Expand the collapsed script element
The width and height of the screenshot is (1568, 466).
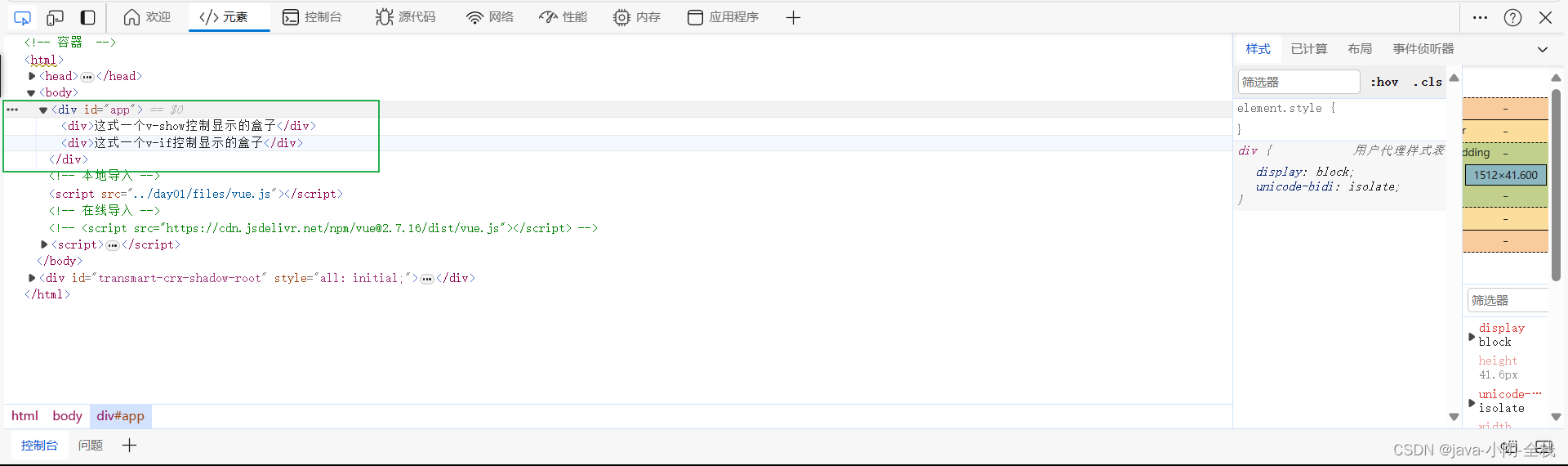click(x=44, y=244)
